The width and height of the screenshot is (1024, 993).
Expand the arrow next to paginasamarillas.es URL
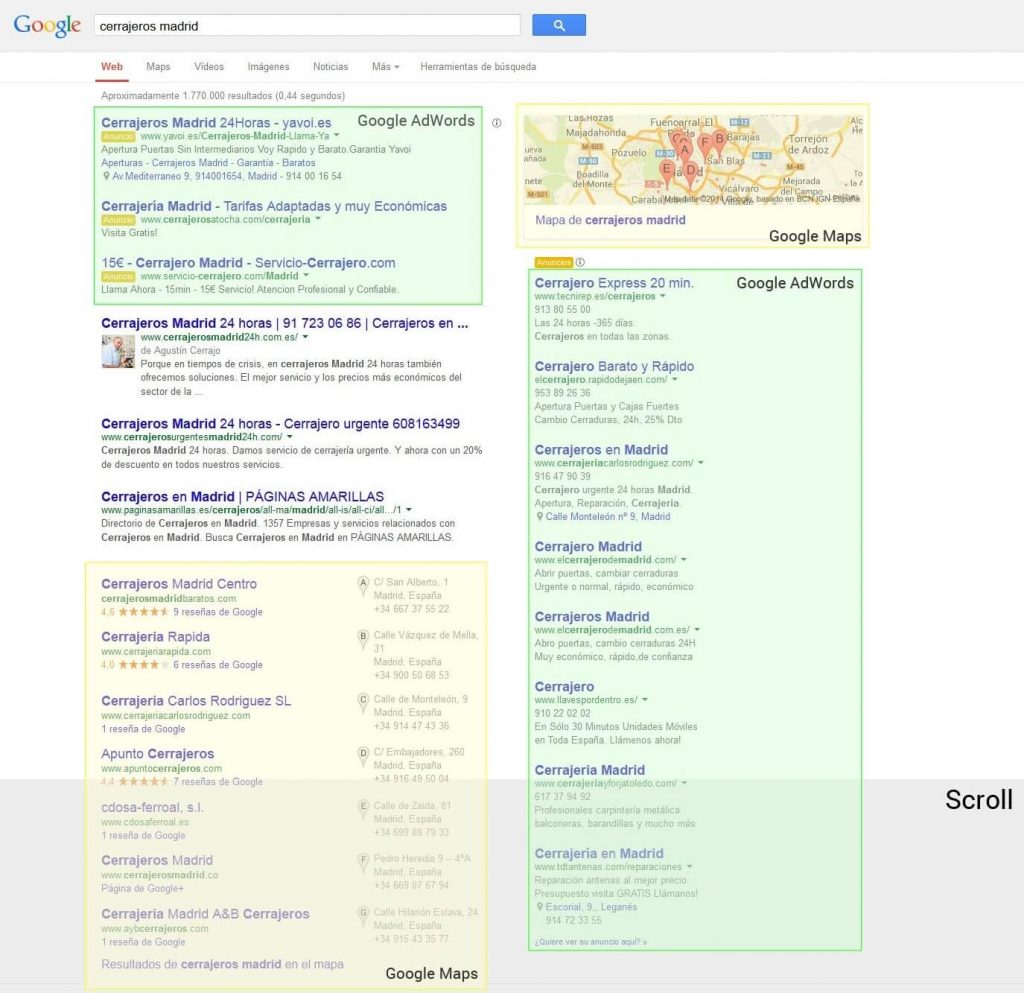[x=409, y=509]
